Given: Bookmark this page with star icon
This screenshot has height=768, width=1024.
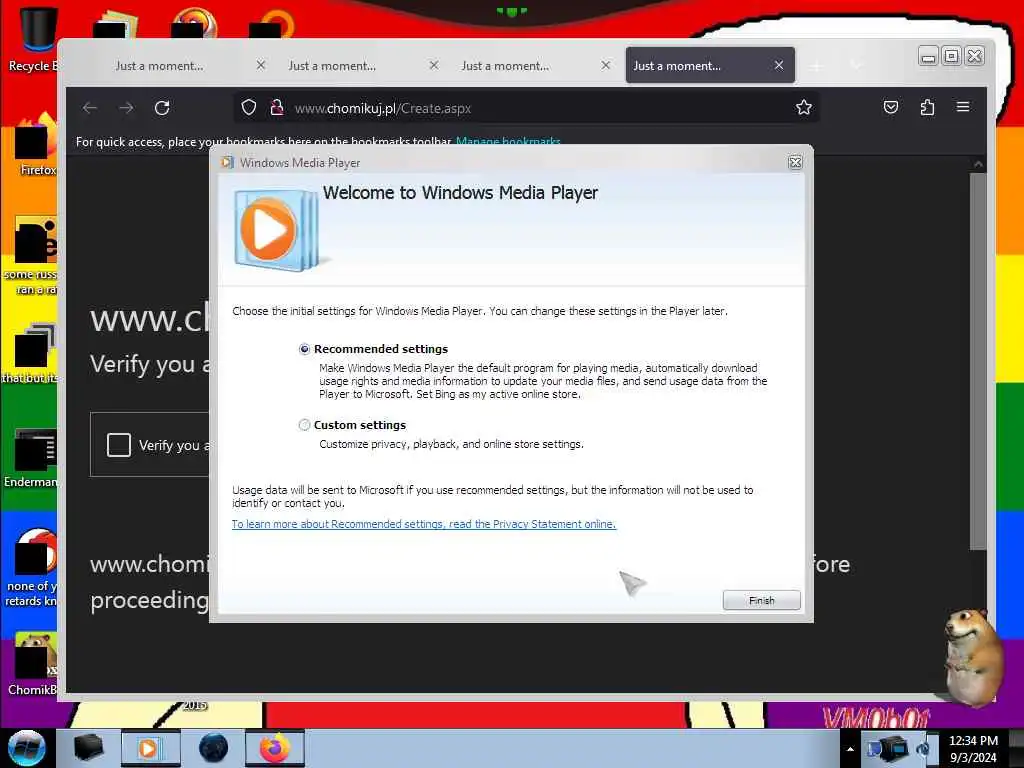Looking at the screenshot, I should point(804,108).
